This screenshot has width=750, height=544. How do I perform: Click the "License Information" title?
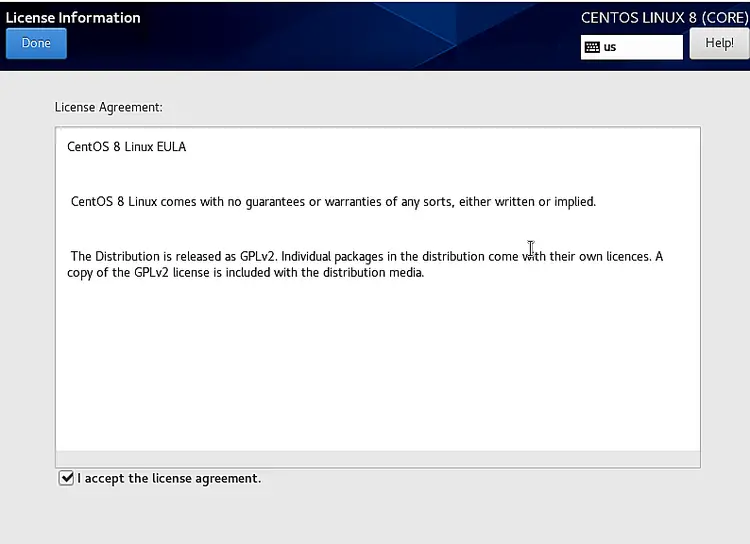pos(73,18)
